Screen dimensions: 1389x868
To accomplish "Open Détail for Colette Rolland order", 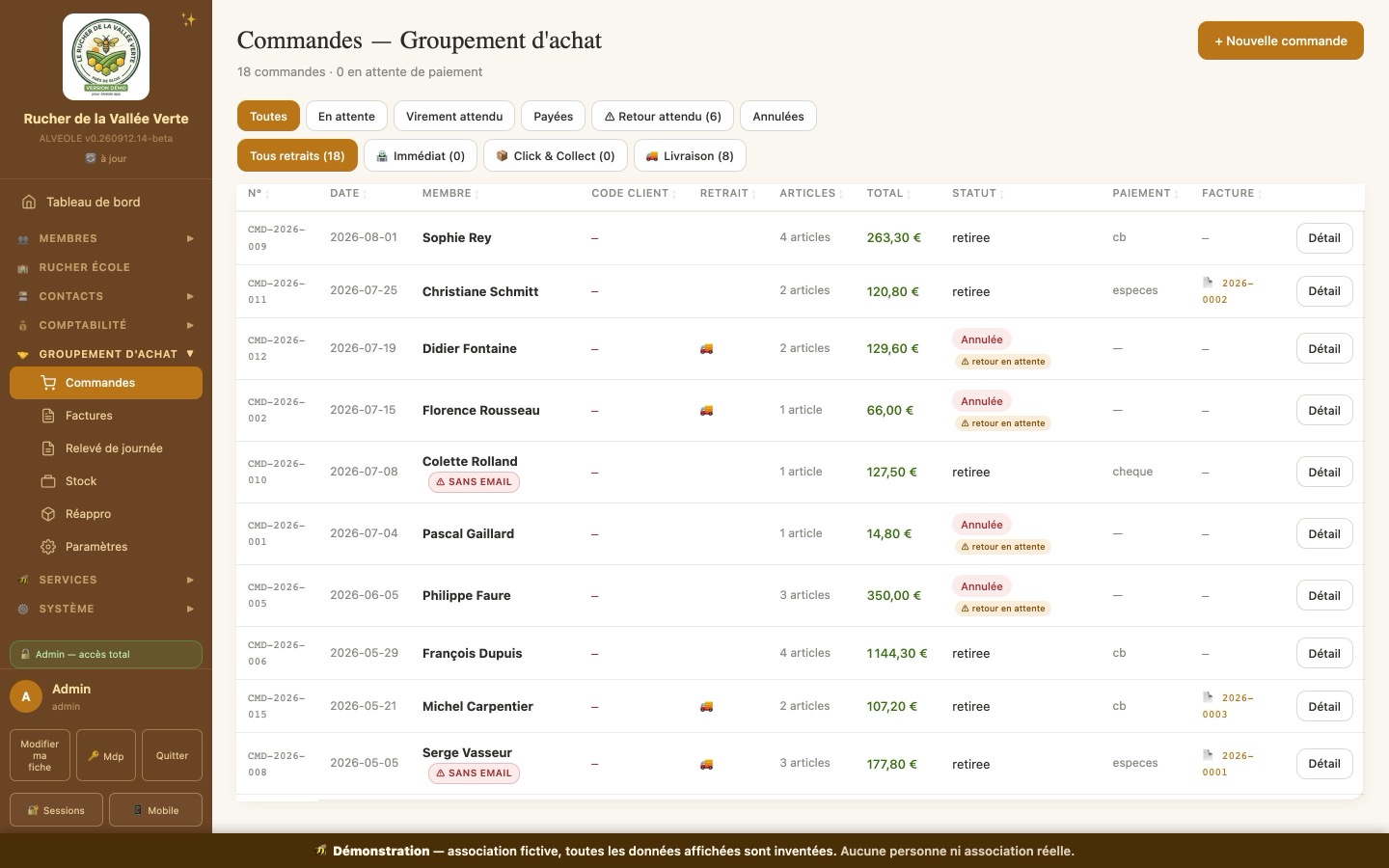I will (x=1324, y=473).
